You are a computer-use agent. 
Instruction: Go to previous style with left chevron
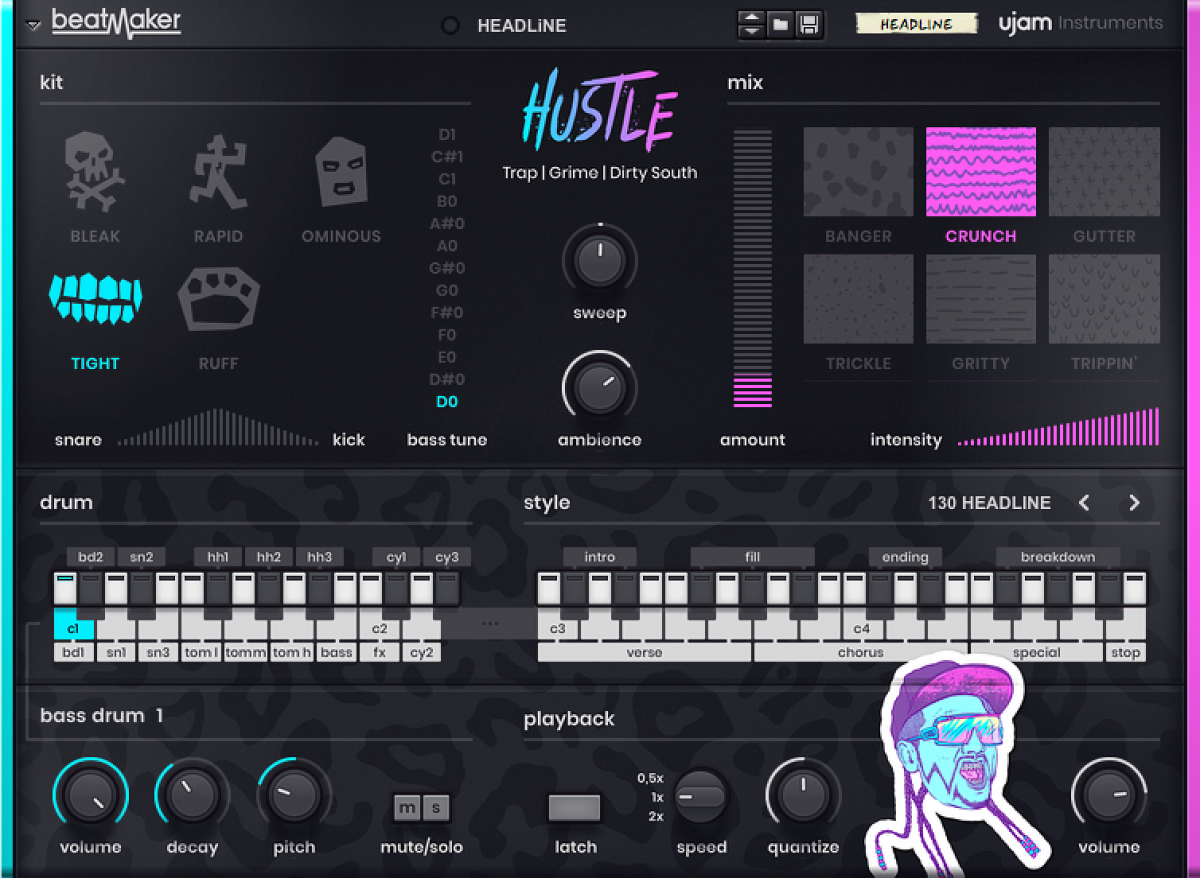click(1084, 503)
